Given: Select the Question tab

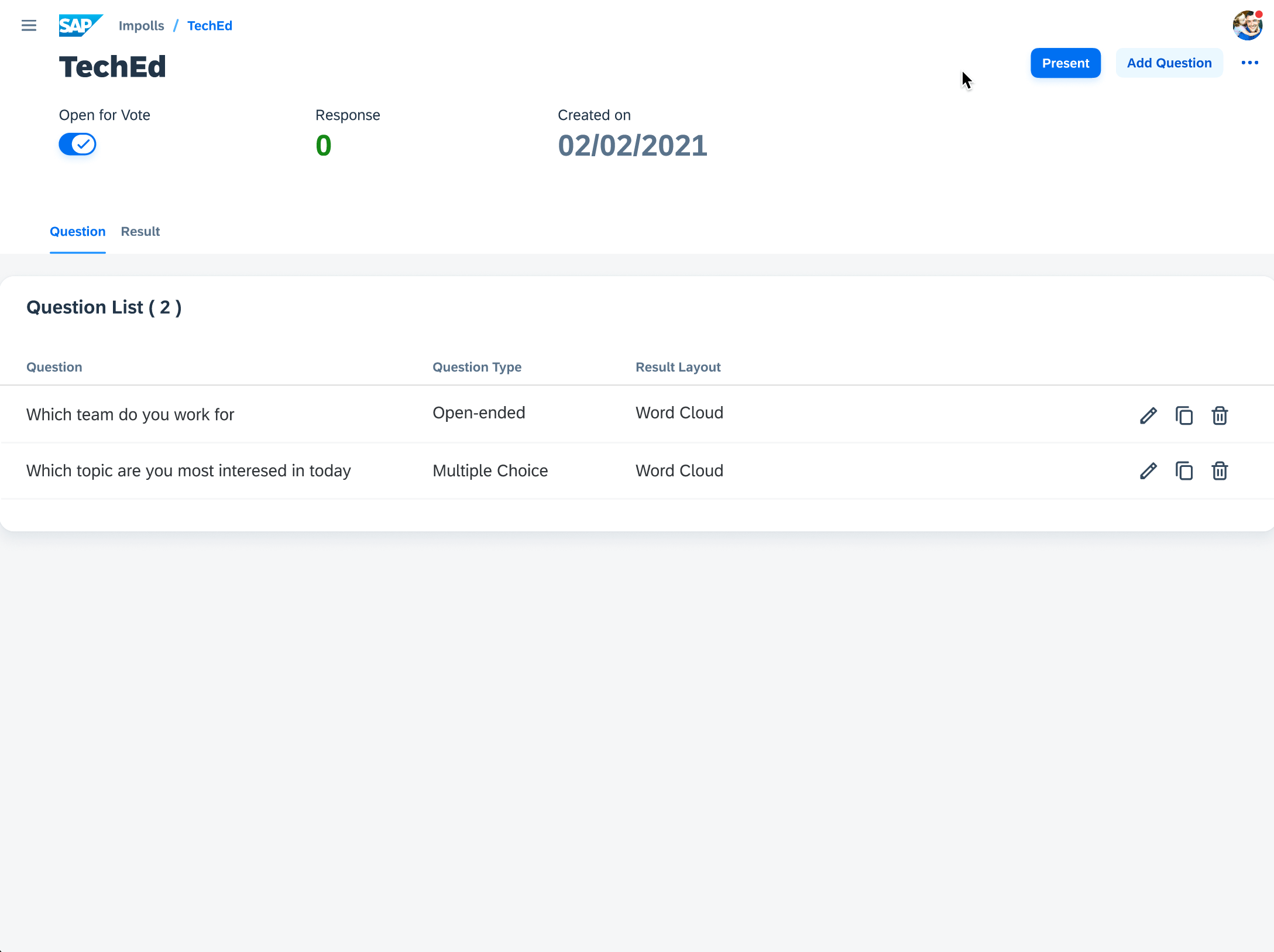Looking at the screenshot, I should point(77,232).
